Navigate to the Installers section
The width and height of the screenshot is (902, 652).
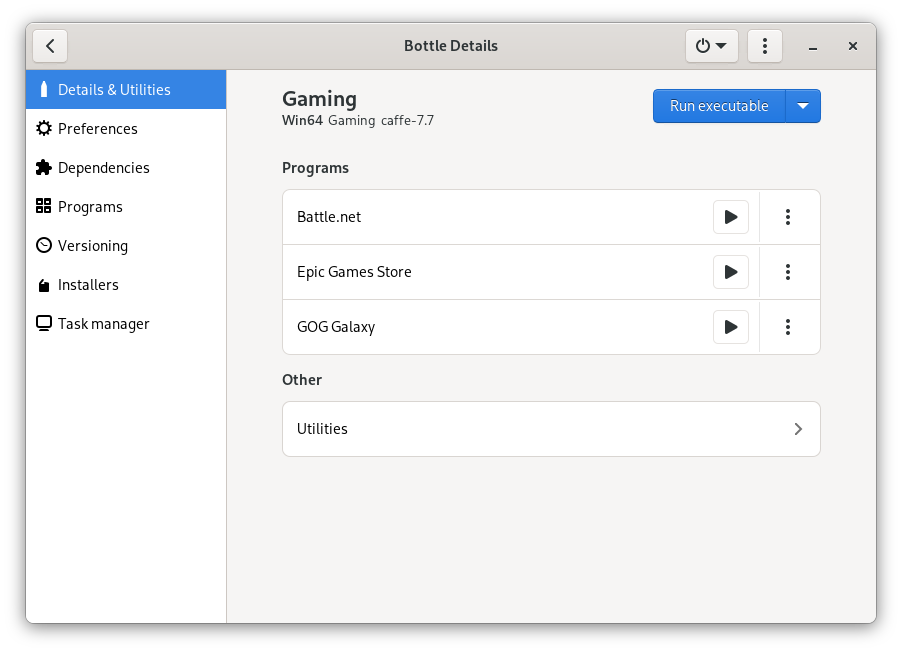[126, 285]
